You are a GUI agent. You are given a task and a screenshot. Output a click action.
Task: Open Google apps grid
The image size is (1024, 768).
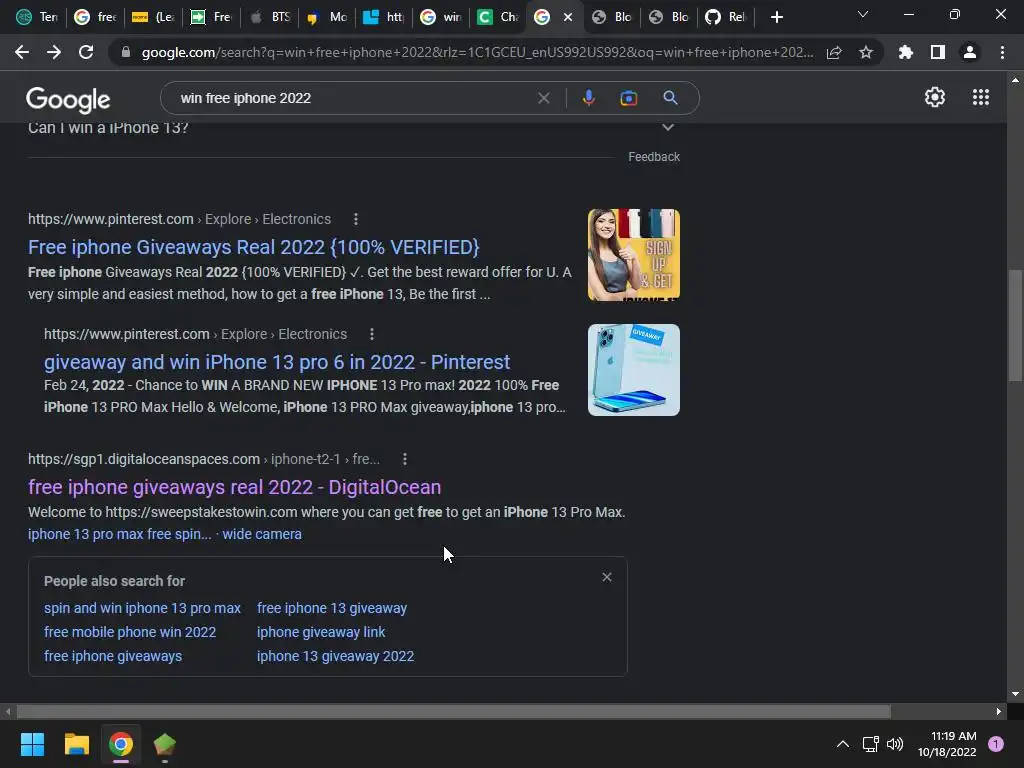[981, 97]
